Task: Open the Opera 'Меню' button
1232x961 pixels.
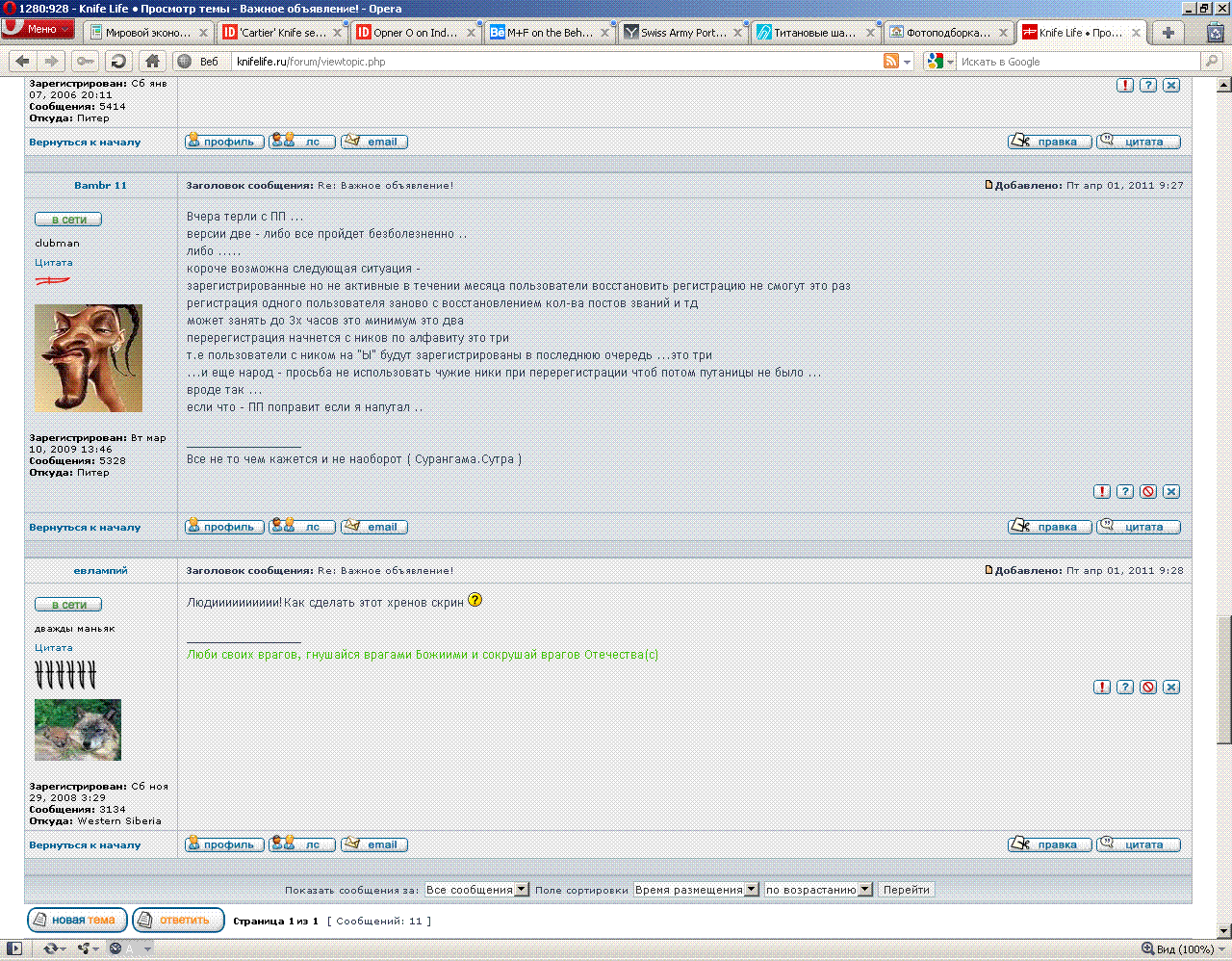Action: [38, 29]
